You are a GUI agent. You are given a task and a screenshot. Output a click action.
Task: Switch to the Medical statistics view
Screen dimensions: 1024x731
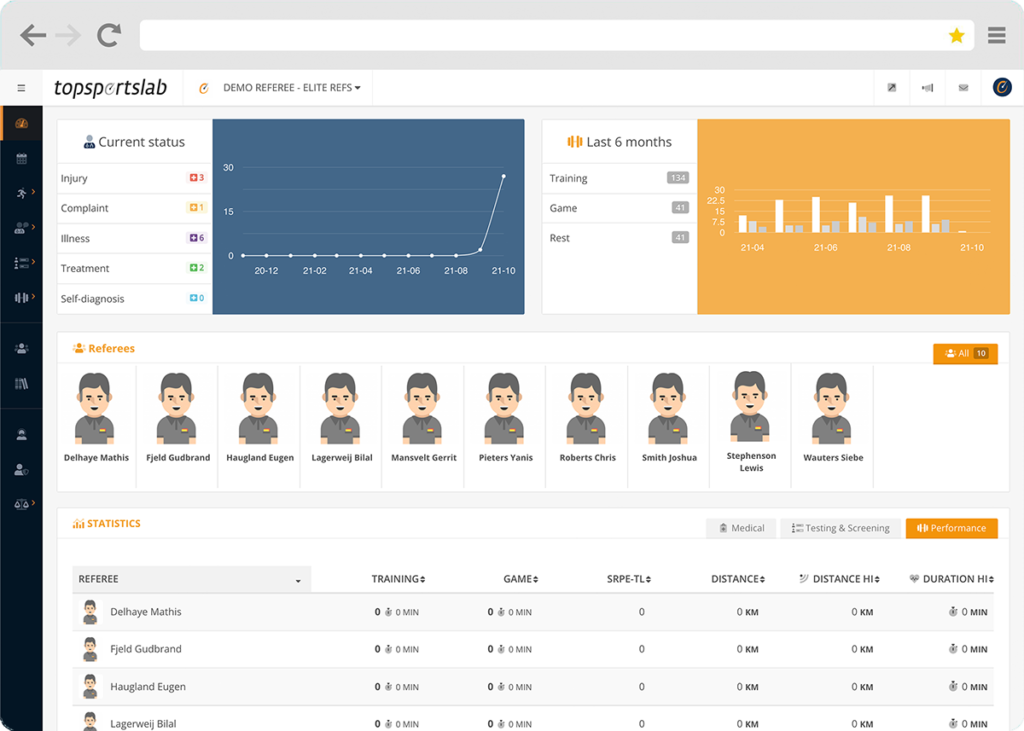tap(741, 528)
